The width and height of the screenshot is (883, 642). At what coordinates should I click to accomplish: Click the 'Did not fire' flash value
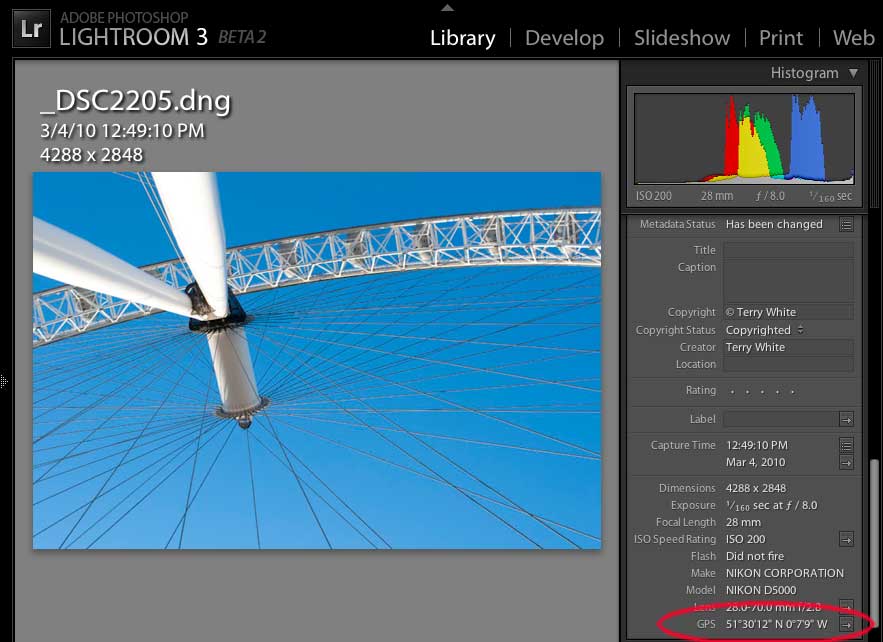pyautogui.click(x=755, y=556)
